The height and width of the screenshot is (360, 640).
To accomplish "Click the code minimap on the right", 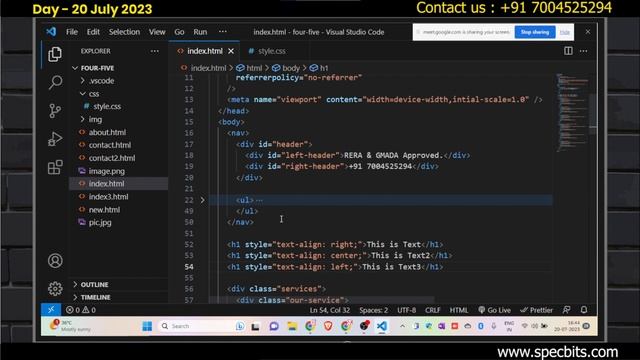I will coord(573,112).
